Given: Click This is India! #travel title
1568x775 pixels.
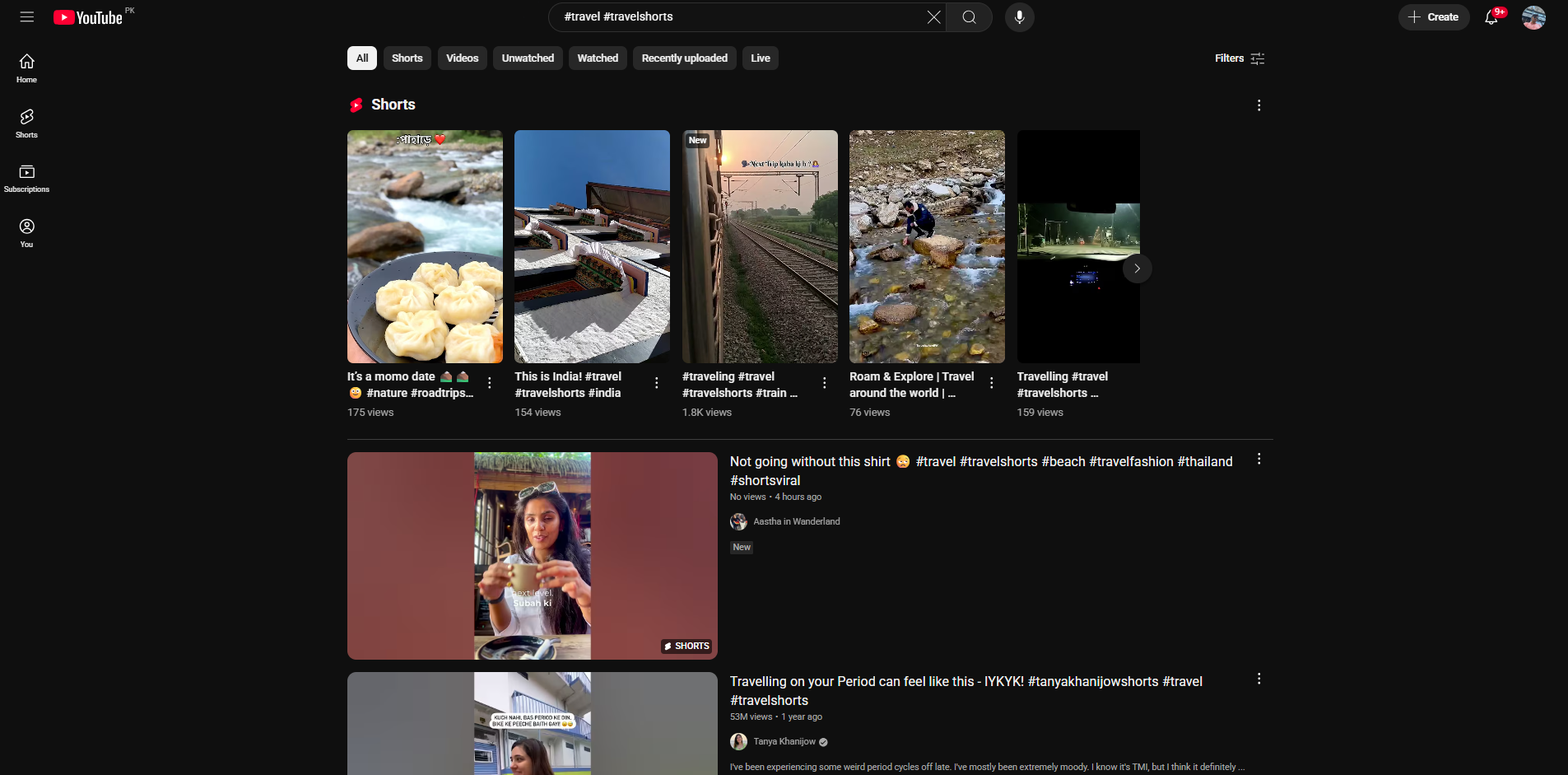Looking at the screenshot, I should 568,385.
